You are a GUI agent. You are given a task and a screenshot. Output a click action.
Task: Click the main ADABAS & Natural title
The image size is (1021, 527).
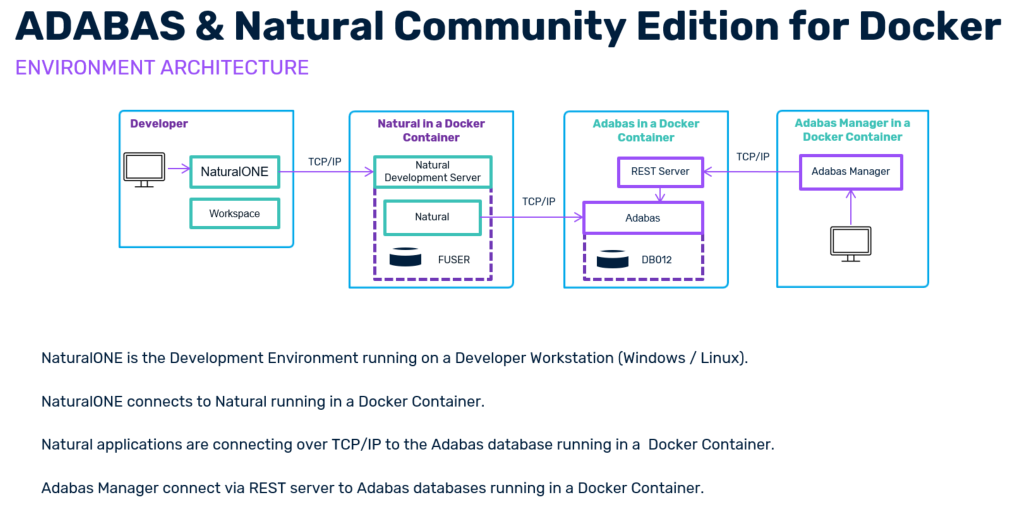click(508, 27)
